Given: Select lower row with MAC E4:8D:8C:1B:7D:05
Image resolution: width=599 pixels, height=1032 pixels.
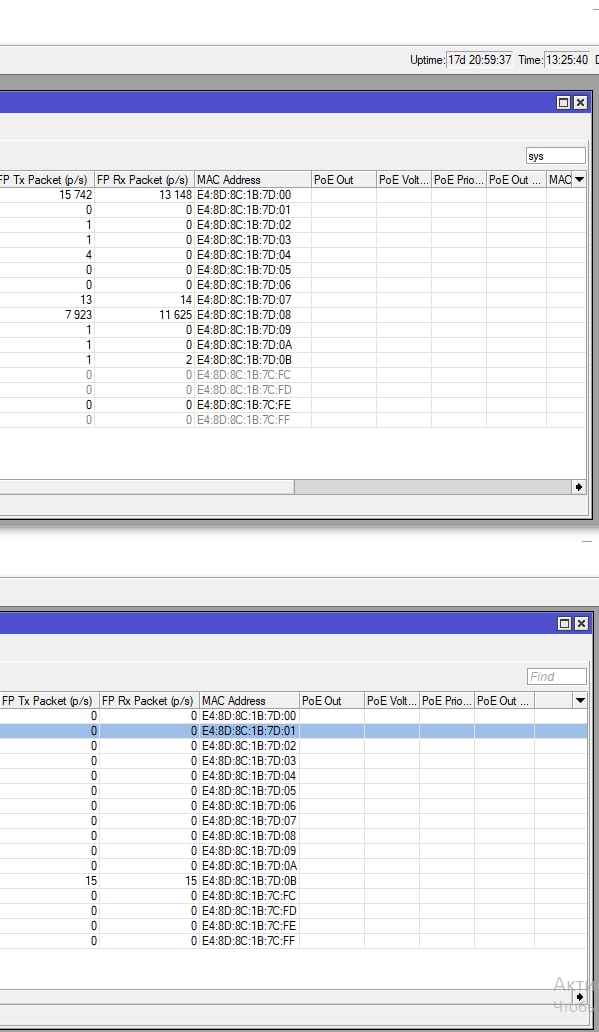Looking at the screenshot, I should tap(294, 790).
